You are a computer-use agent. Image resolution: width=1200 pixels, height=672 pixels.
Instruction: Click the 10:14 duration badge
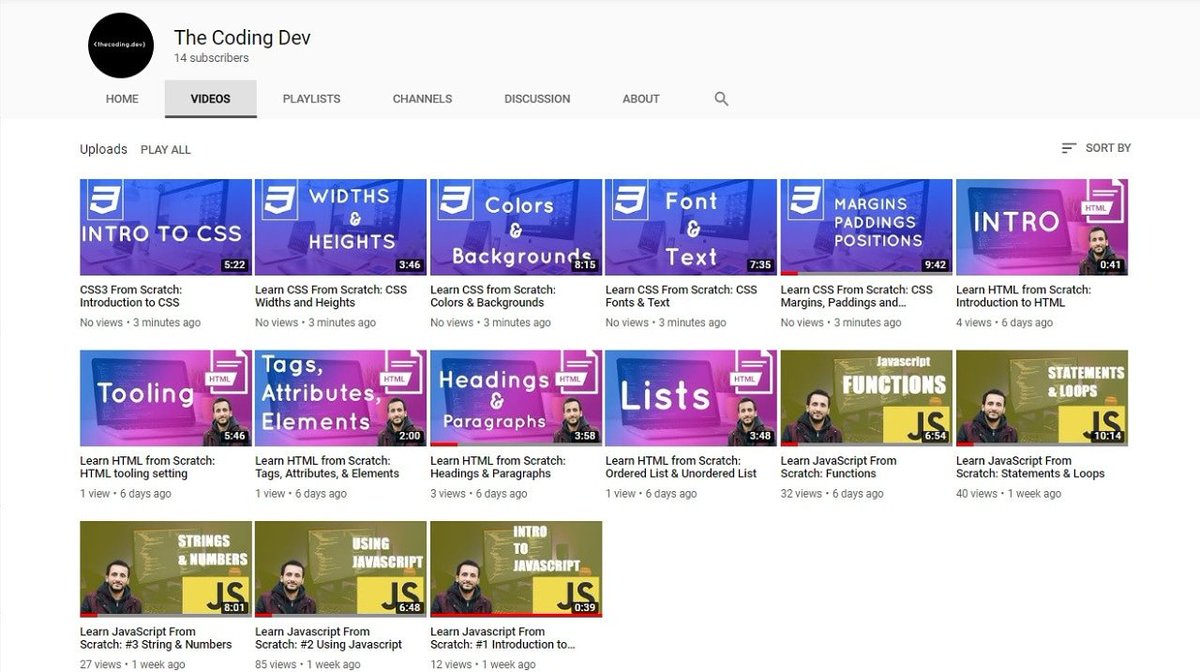1107,437
